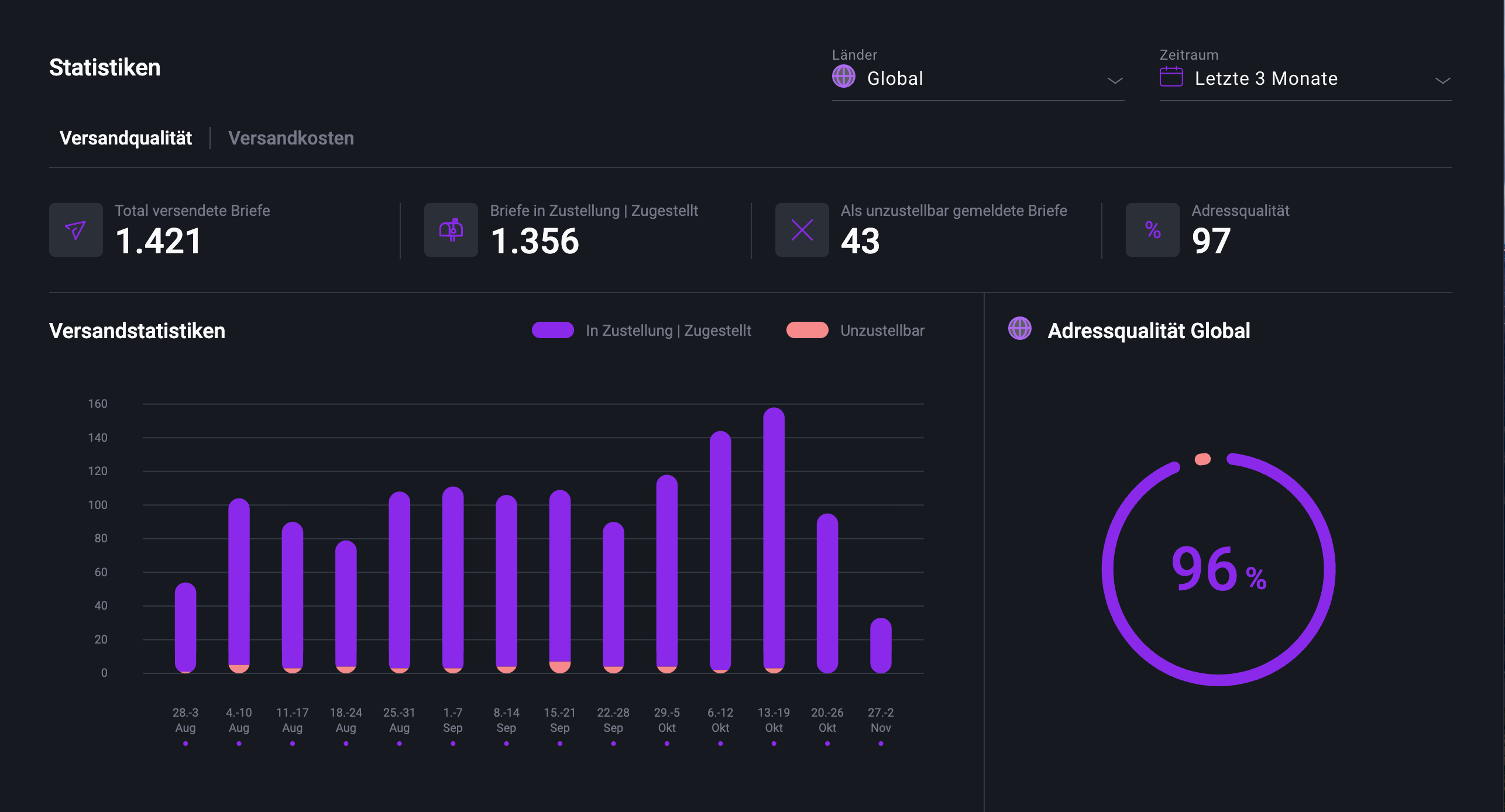Viewport: 1505px width, 812px height.
Task: Click the paper plane sent-letters icon
Action: (x=76, y=230)
